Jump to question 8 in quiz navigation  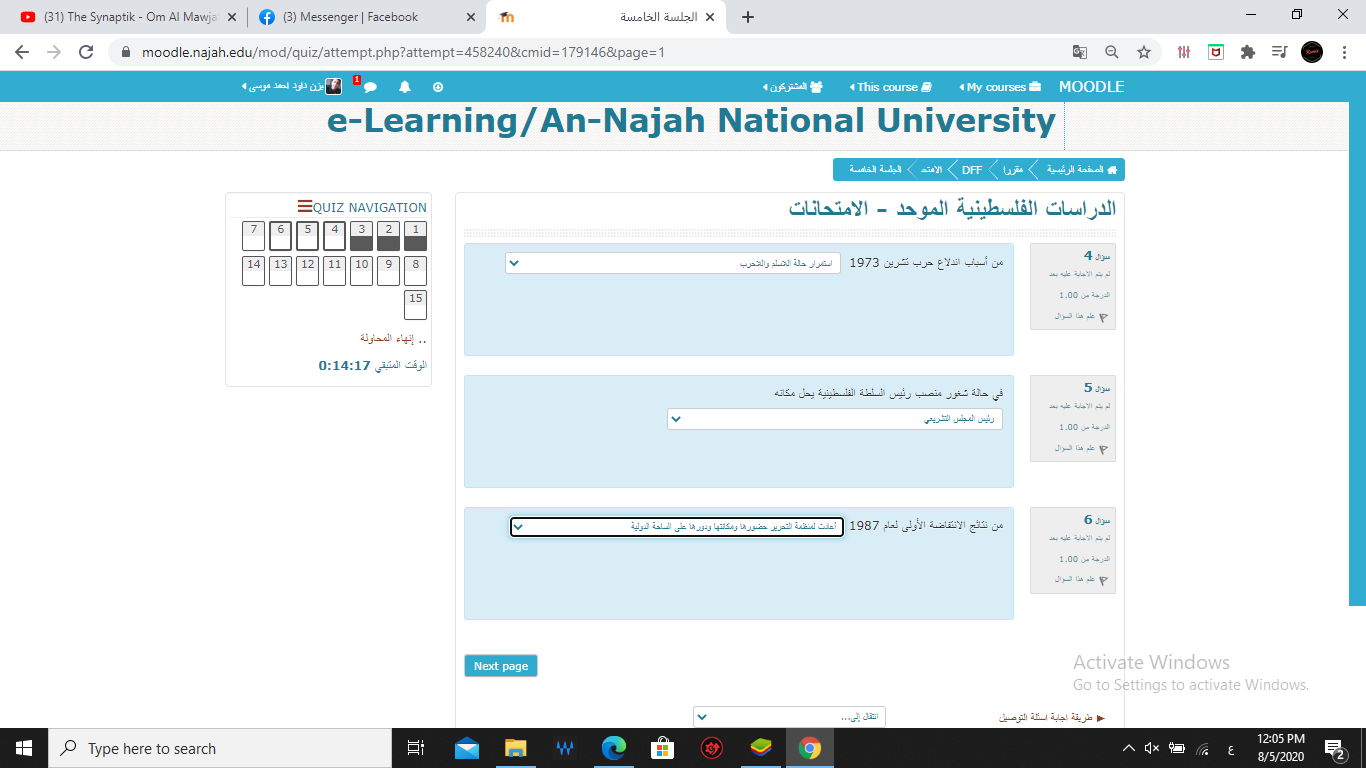(x=415, y=271)
